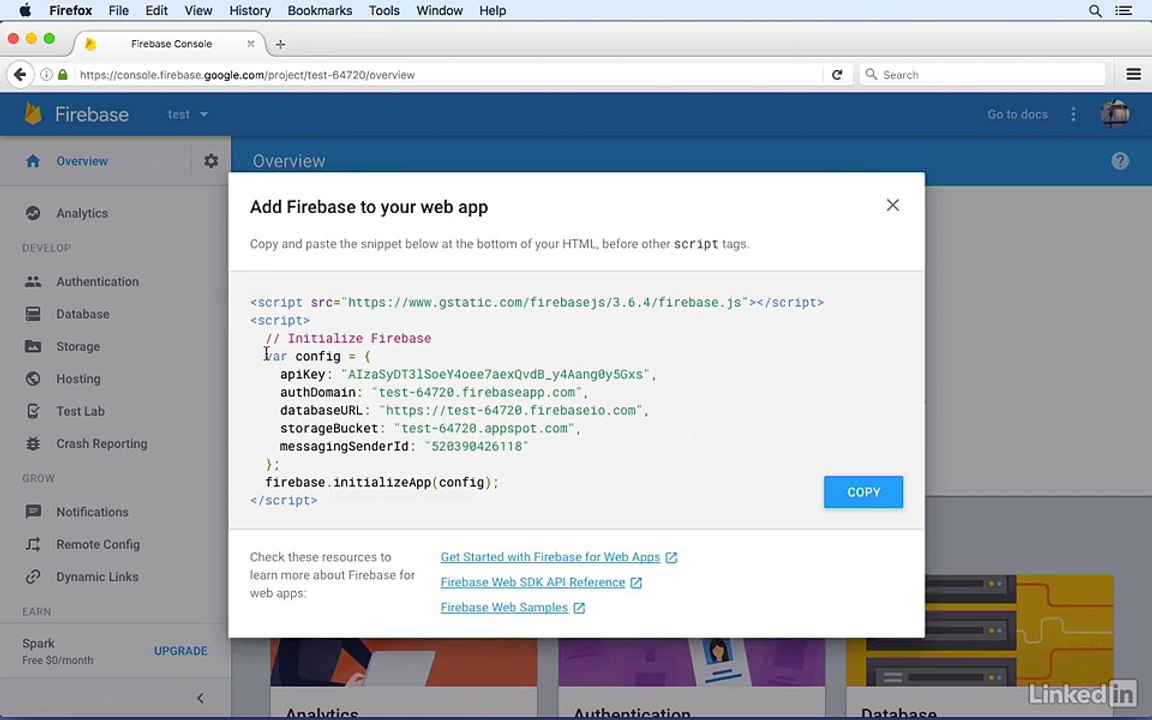Image resolution: width=1152 pixels, height=720 pixels.
Task: Click the Remote Config icon
Action: tap(33, 544)
